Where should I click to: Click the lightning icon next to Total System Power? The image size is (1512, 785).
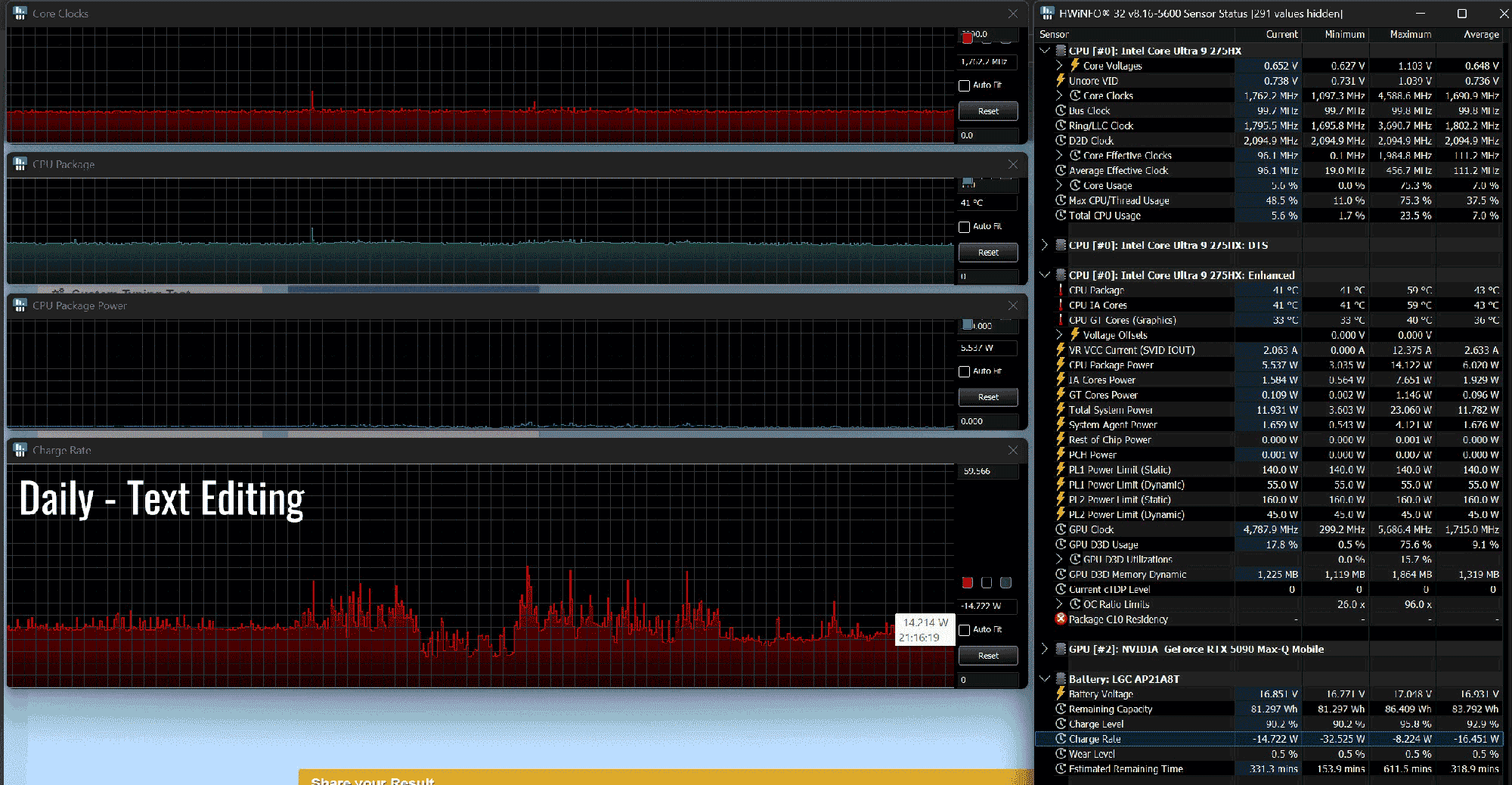1061,409
